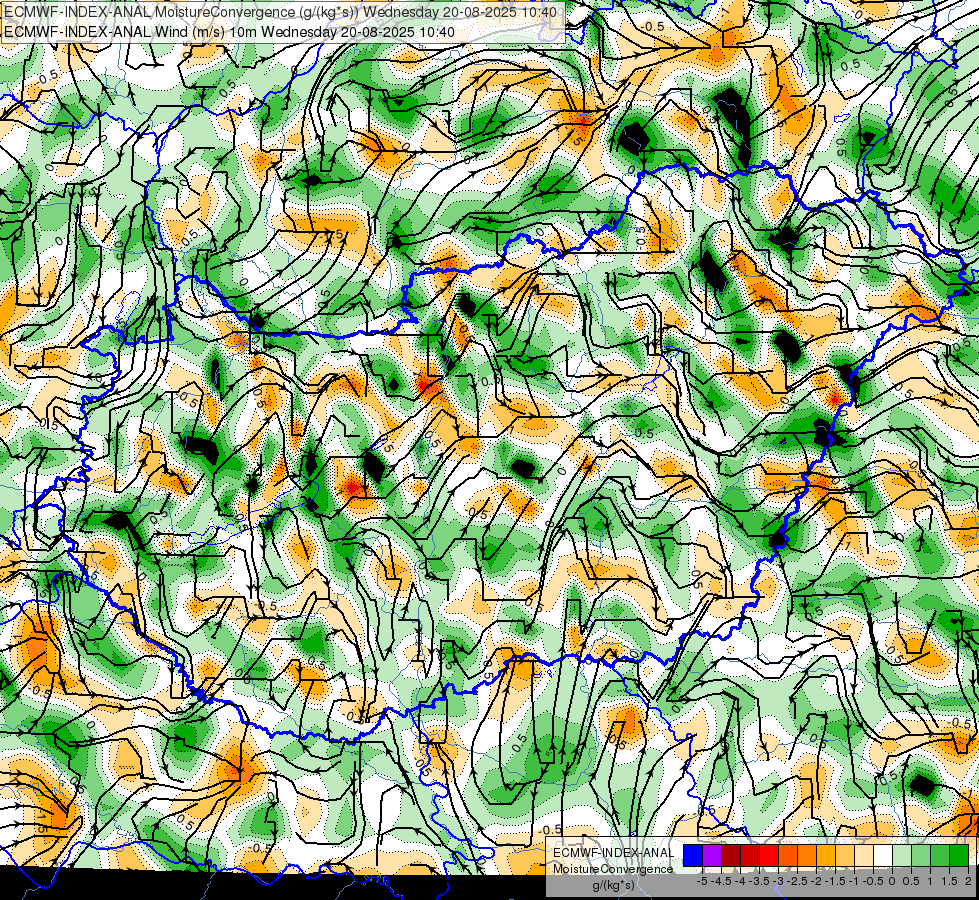Click the '-1.5' tick label on the legend
The width and height of the screenshot is (979, 900).
tap(835, 881)
